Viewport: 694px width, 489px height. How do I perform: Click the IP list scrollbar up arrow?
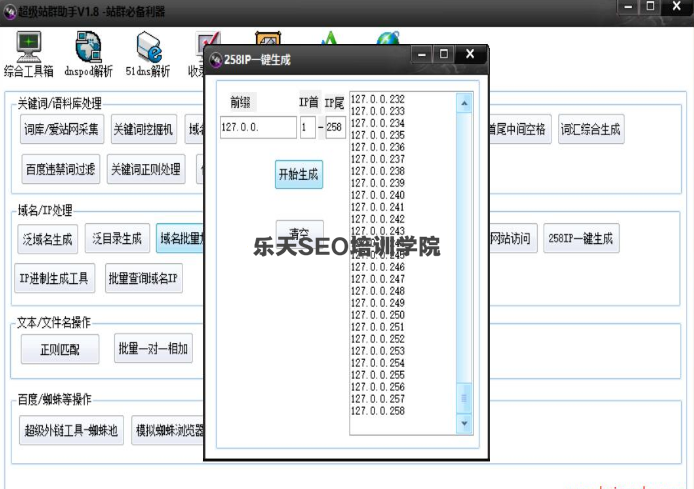464,104
